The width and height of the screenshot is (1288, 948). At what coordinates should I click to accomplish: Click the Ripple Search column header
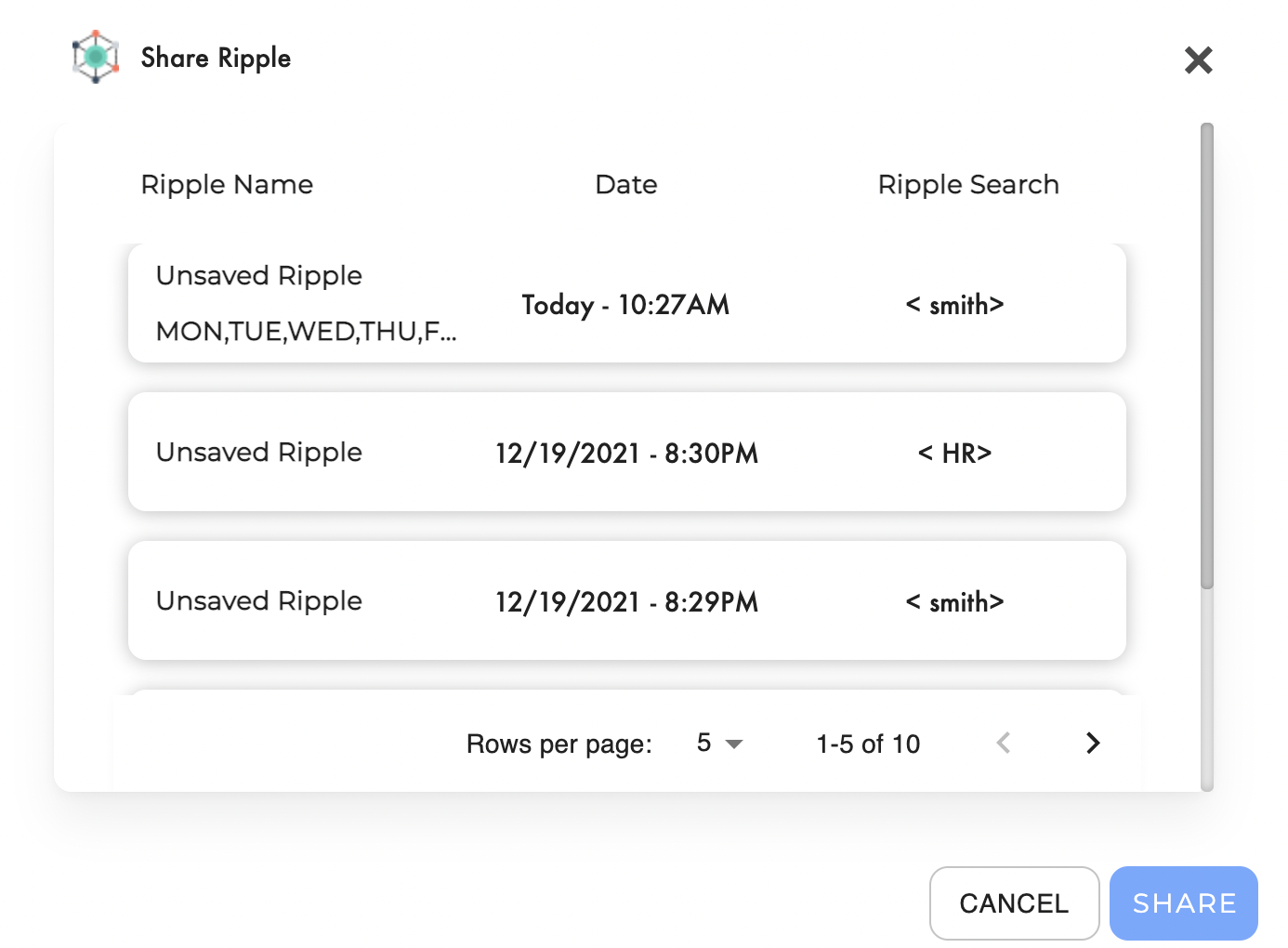click(968, 185)
